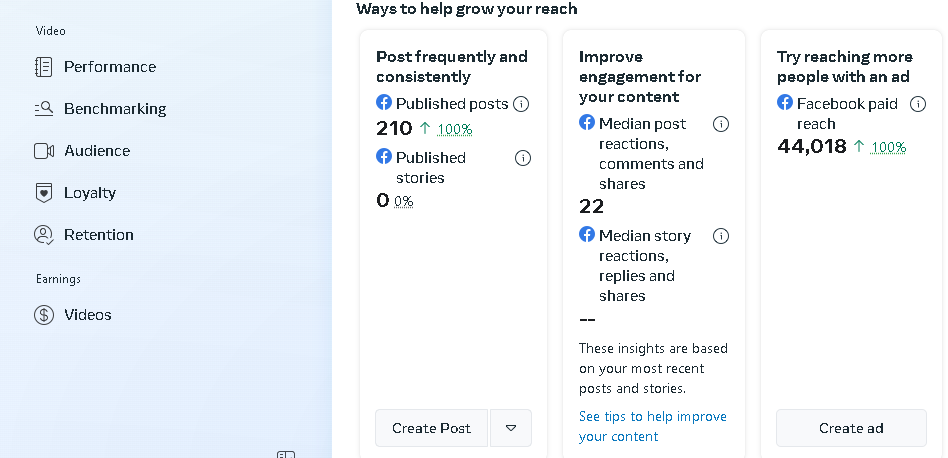Expand the Create Post dropdown arrow
Image resolution: width=948 pixels, height=458 pixels.
511,428
